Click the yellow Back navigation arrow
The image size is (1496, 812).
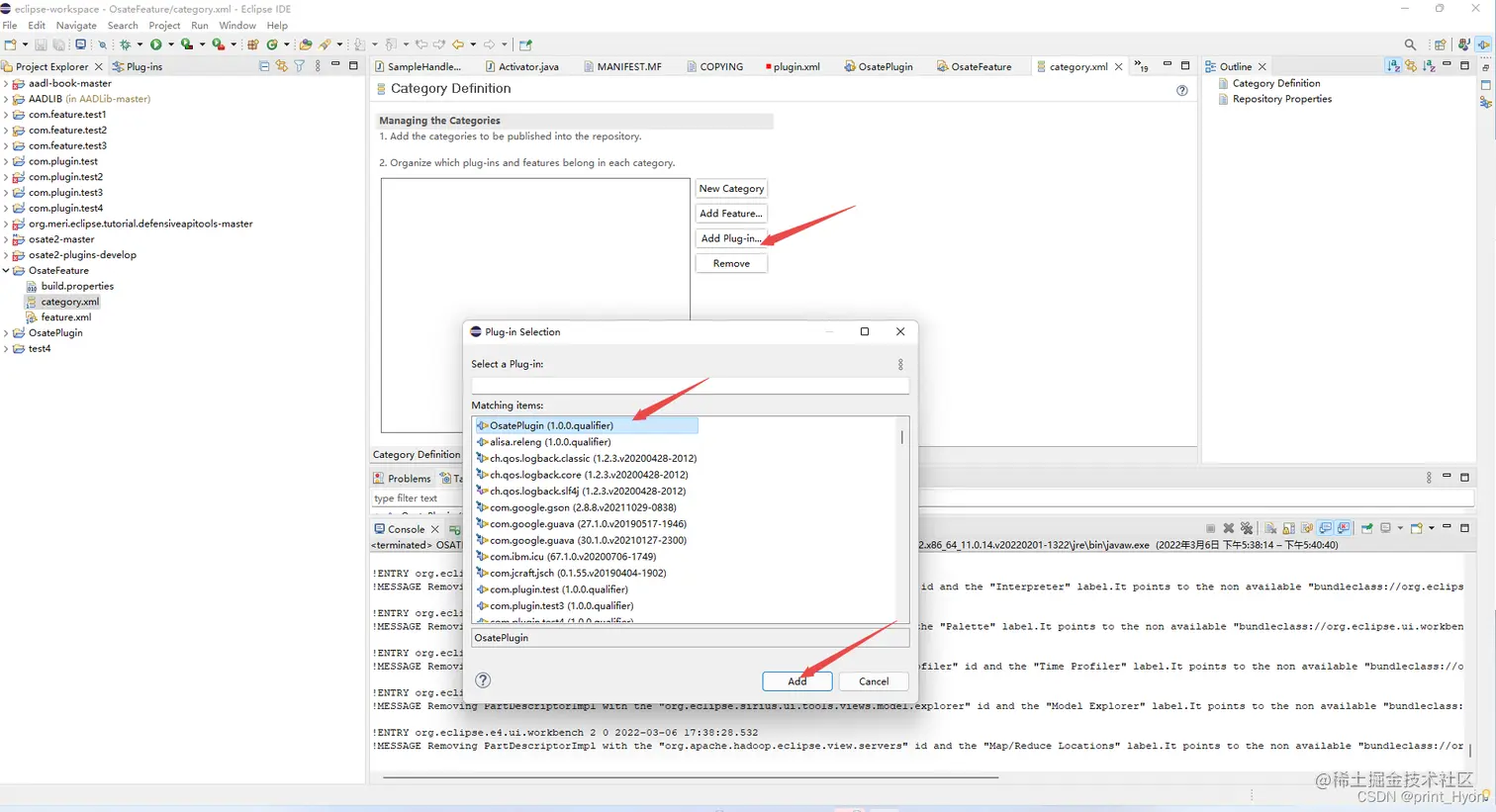458,45
